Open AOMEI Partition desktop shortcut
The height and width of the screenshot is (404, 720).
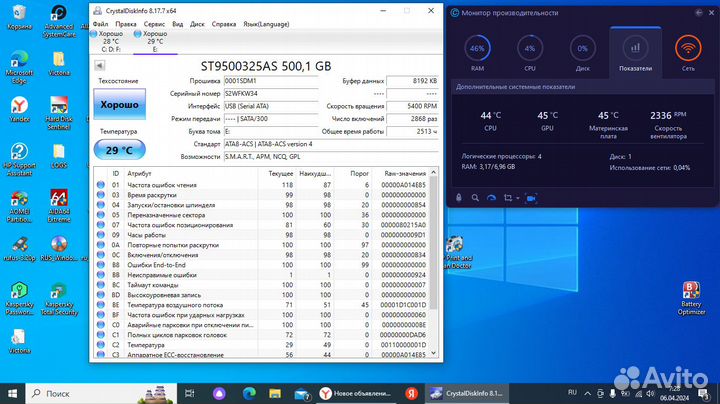19,206
